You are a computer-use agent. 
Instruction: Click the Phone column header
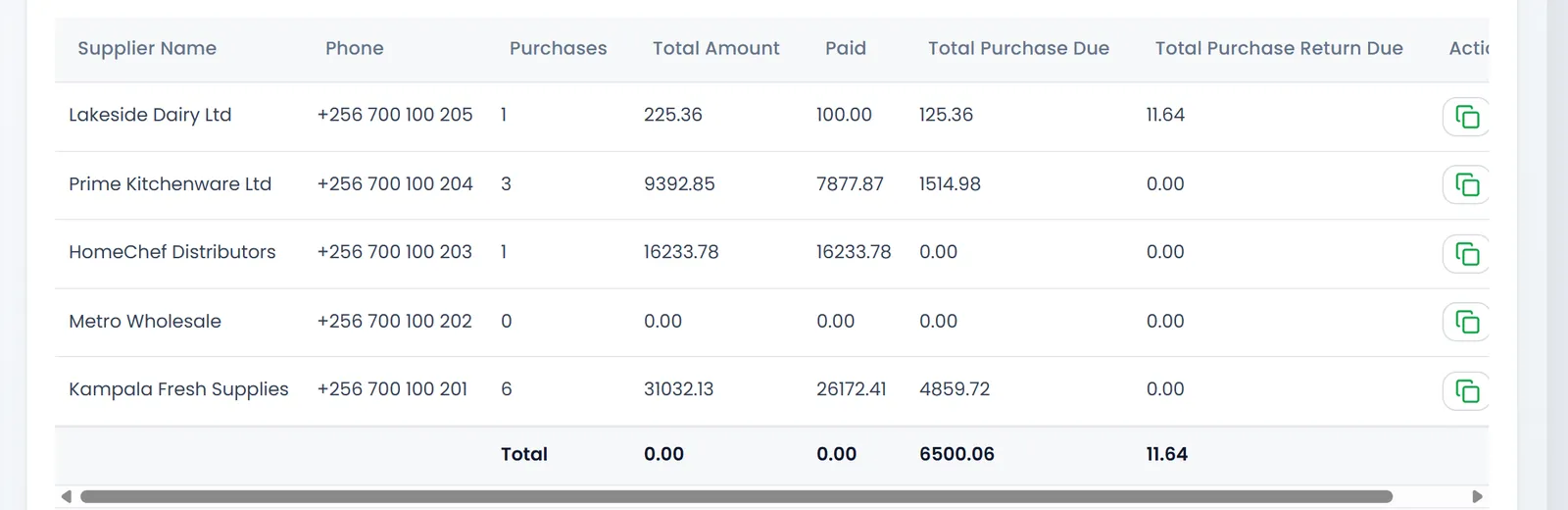coord(355,48)
